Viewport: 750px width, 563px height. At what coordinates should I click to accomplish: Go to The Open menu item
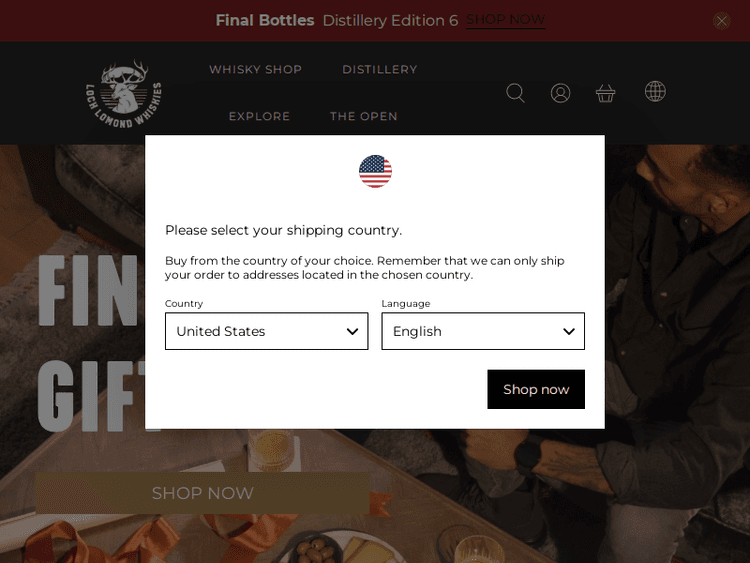[364, 116]
